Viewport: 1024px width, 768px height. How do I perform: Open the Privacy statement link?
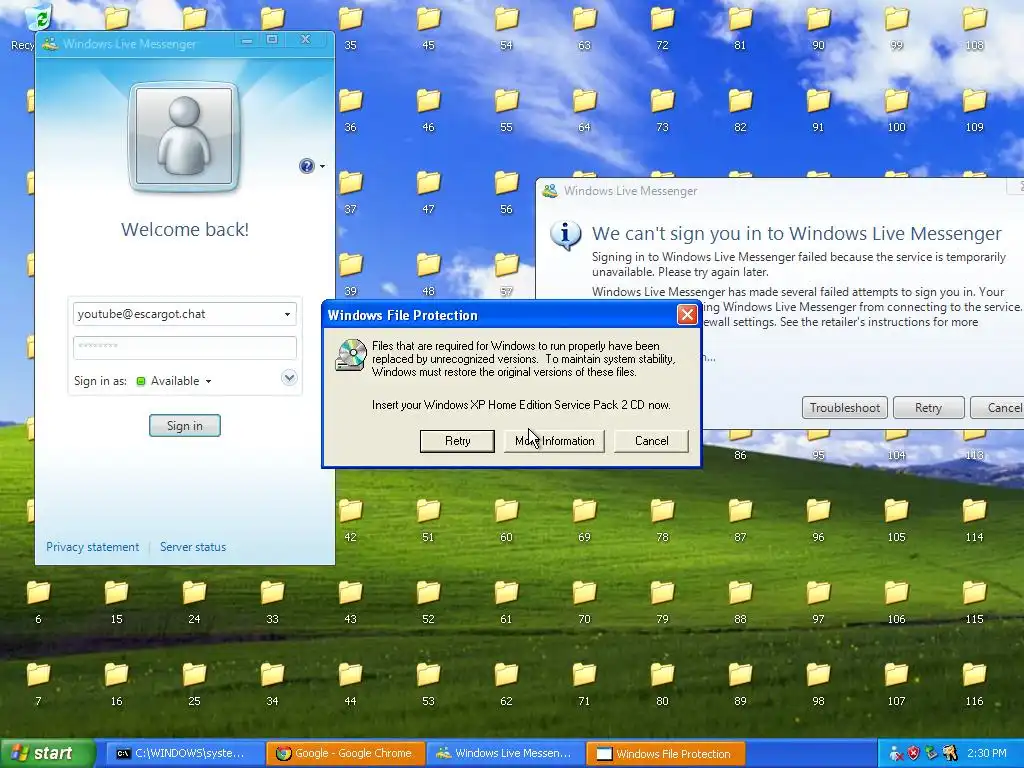tap(92, 547)
